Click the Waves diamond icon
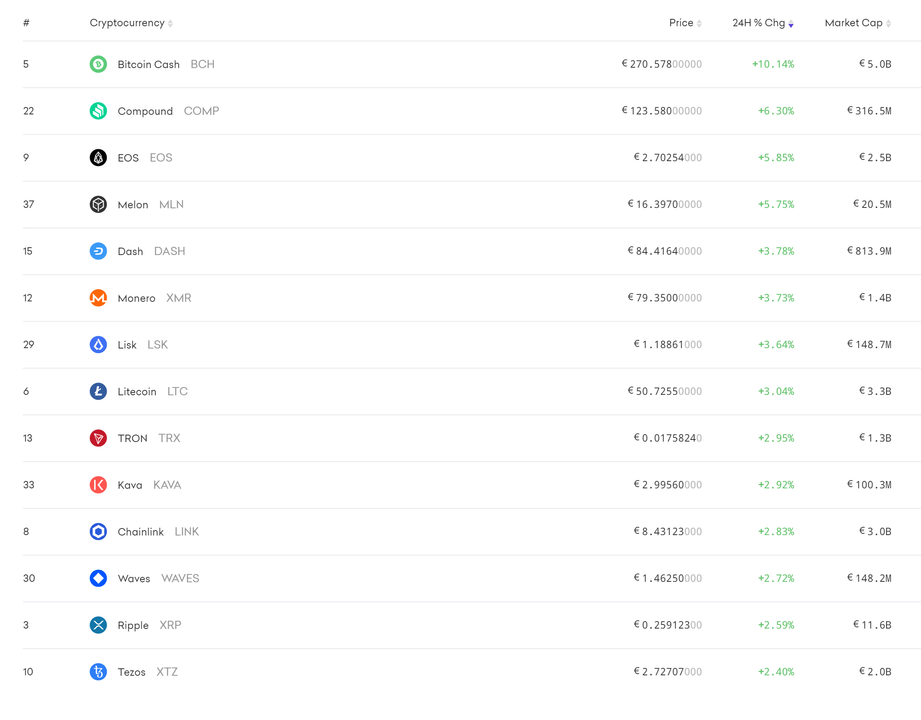921x720 pixels. click(98, 578)
